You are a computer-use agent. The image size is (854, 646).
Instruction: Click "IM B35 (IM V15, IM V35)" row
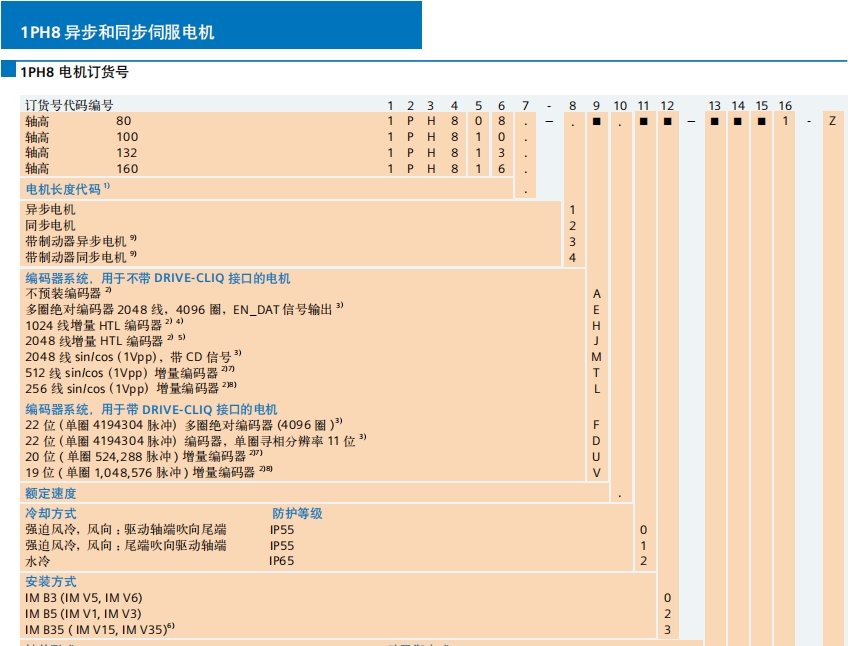pos(100,630)
